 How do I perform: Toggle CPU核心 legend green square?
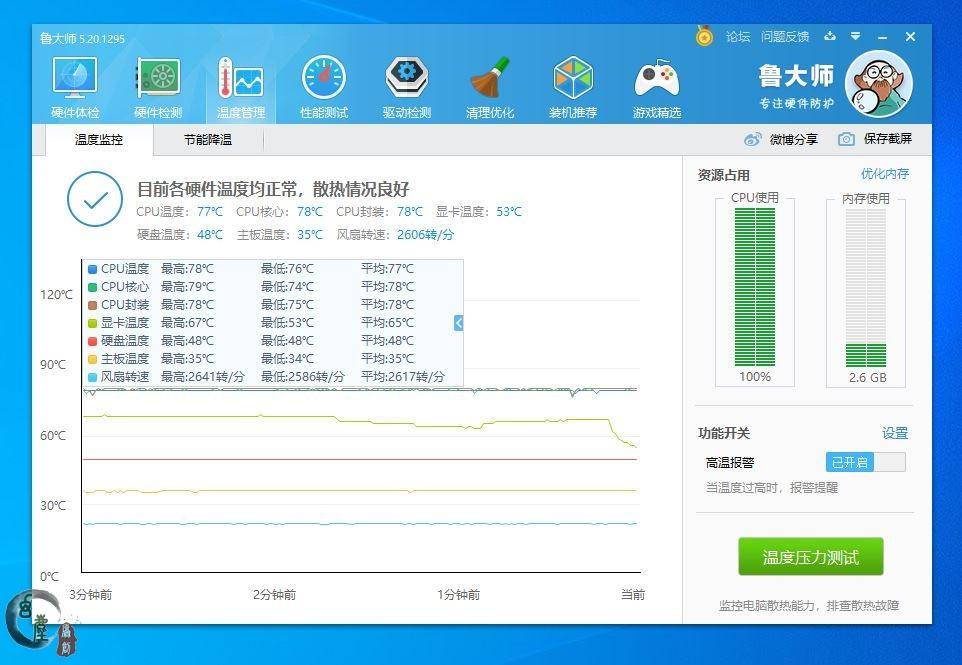pos(93,287)
